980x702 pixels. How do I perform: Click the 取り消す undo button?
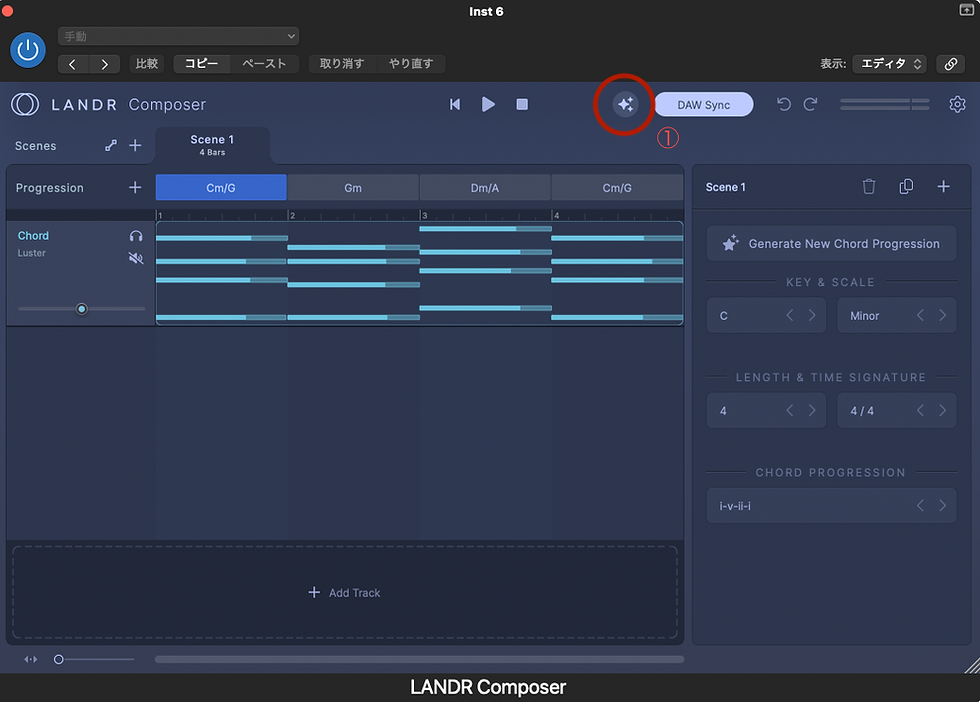click(x=342, y=64)
